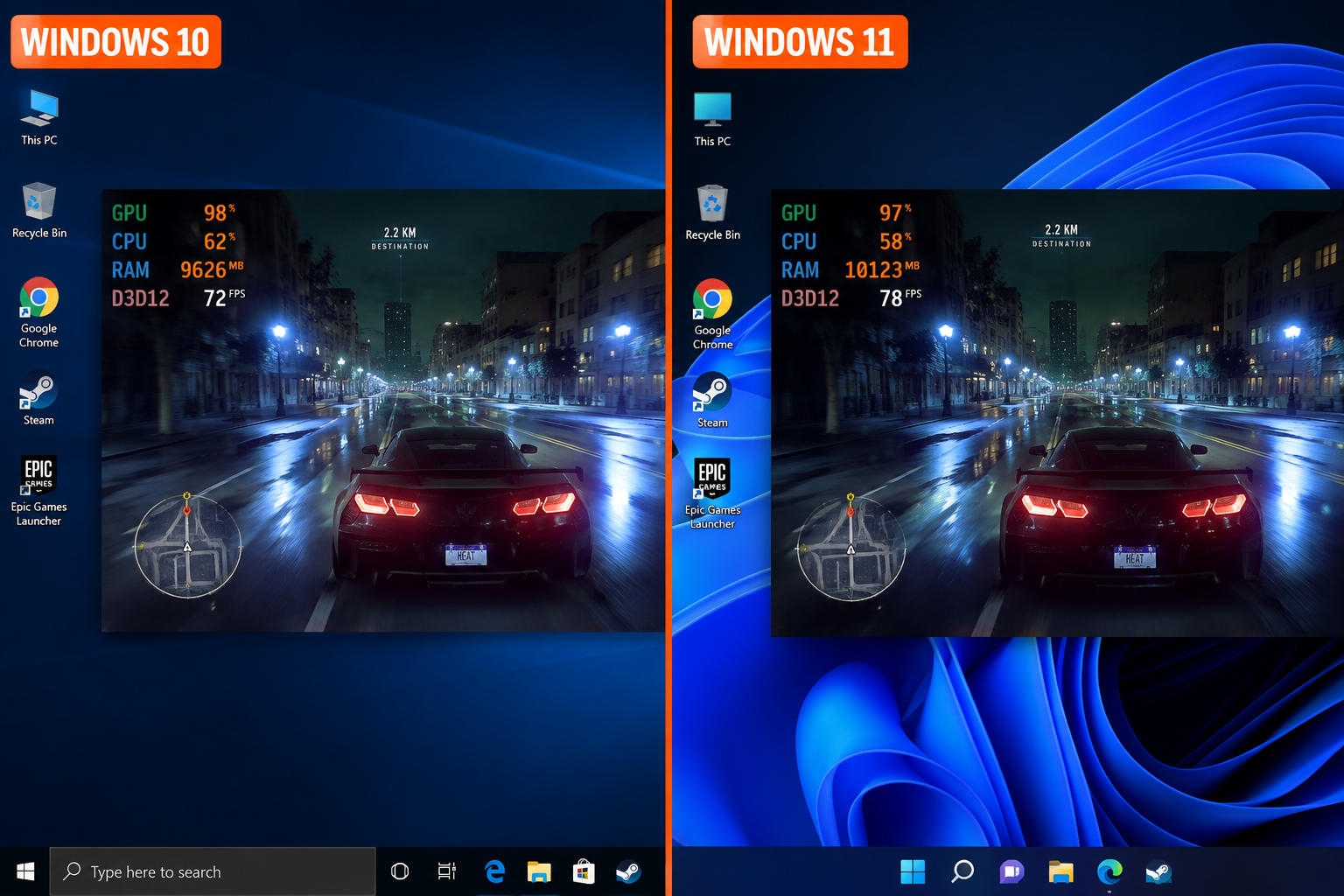Click the HEAT license plate in Windows 10 game
This screenshot has width=1344, height=896.
[x=466, y=555]
